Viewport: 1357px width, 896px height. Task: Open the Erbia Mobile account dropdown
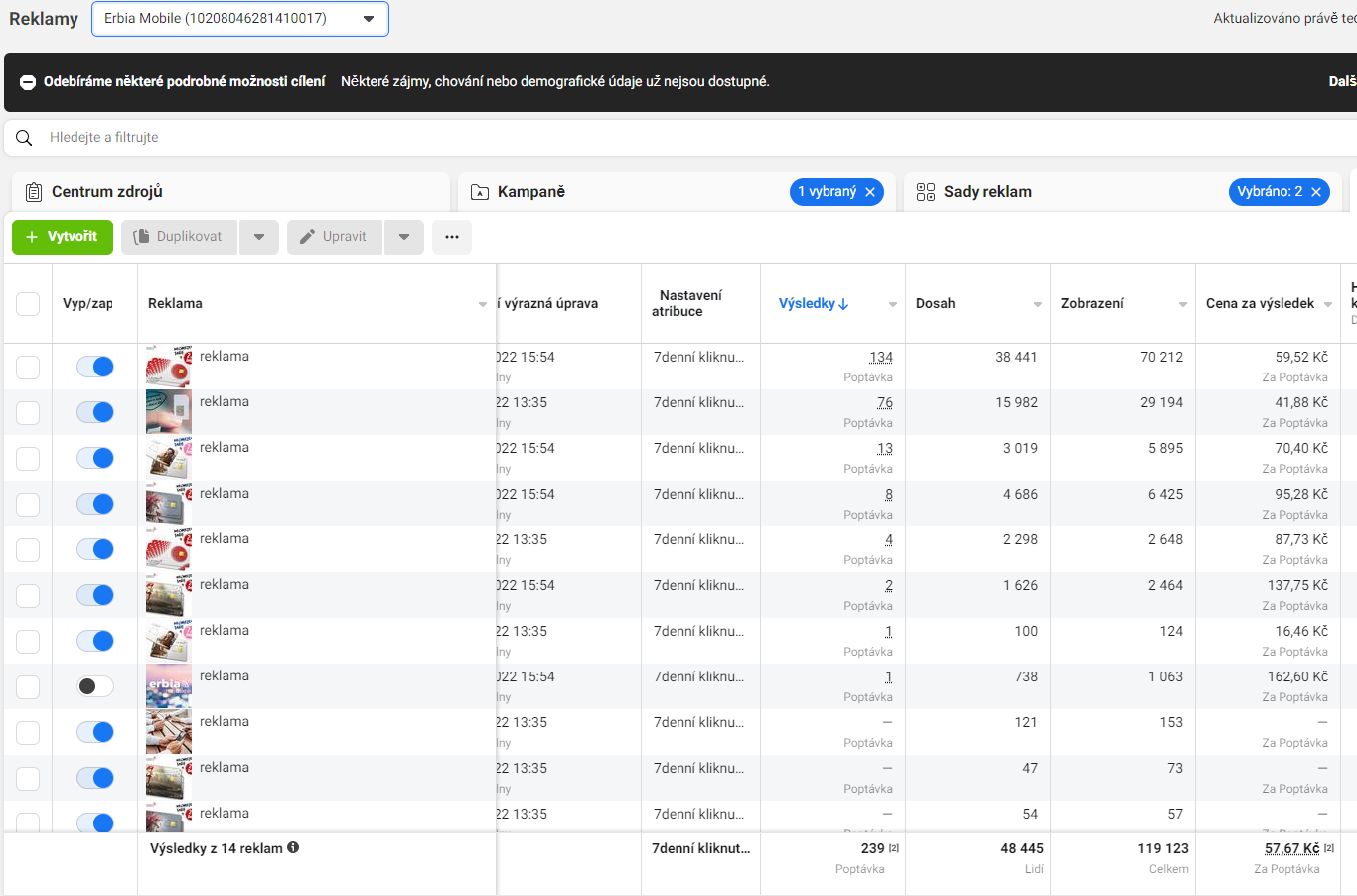pos(240,19)
